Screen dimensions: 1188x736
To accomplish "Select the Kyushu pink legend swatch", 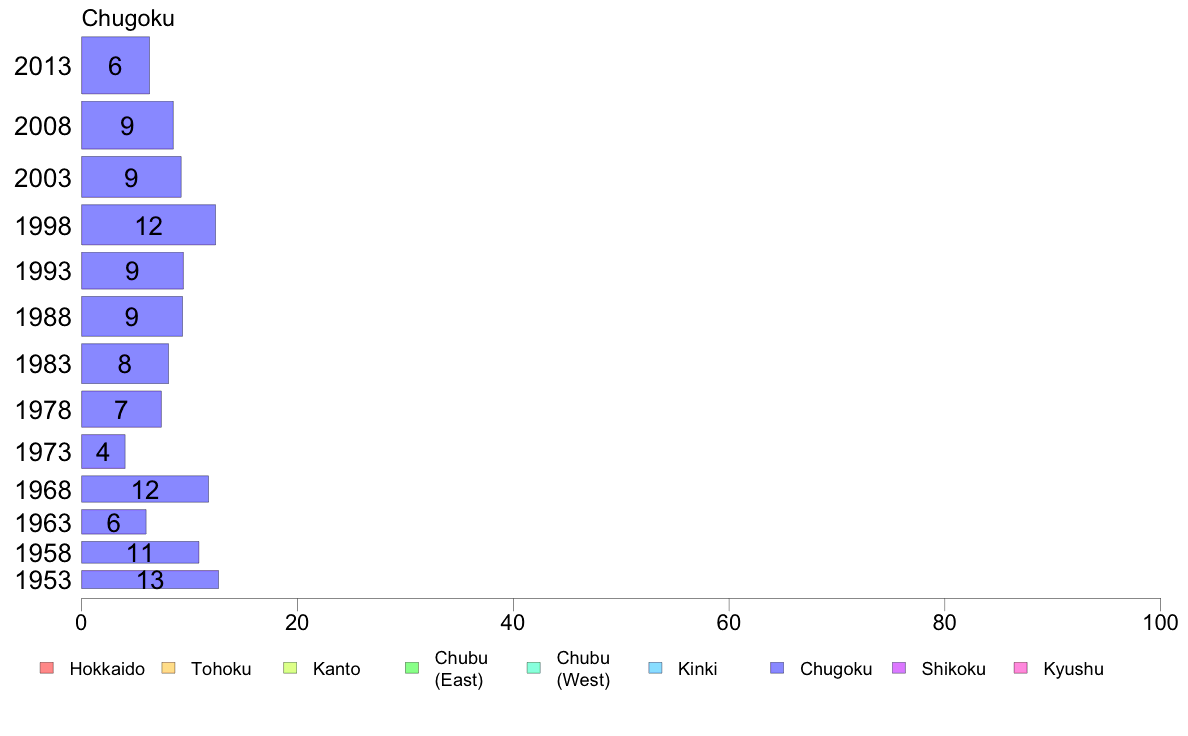I will [x=1021, y=668].
